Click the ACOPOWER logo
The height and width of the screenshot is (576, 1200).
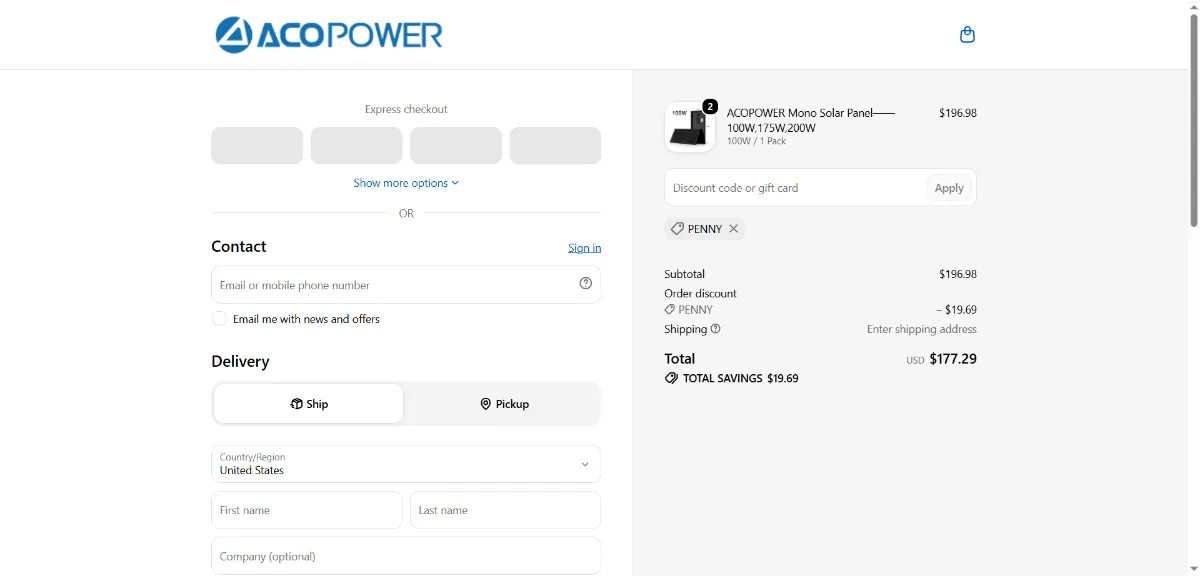tap(329, 35)
